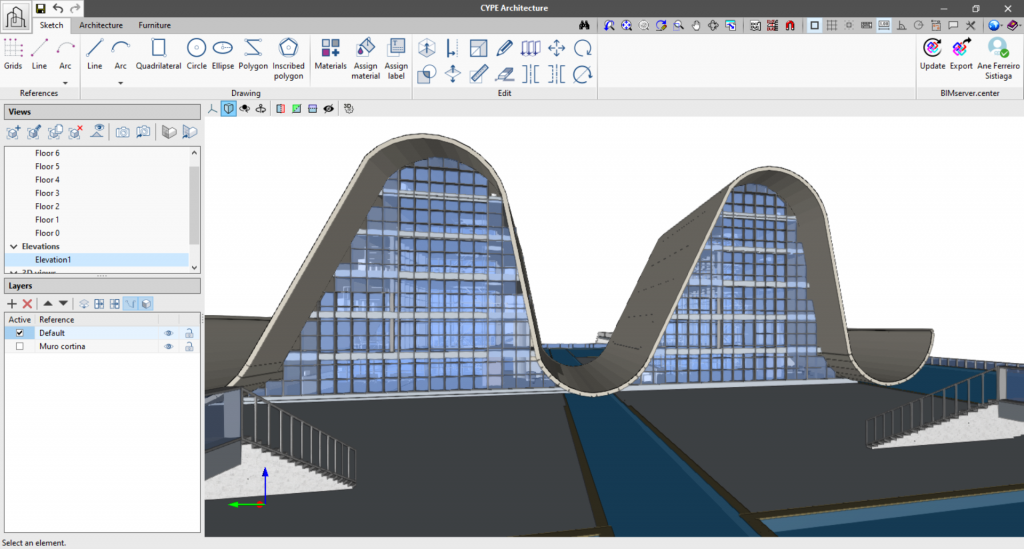1024x549 pixels.
Task: Open the Drawing Arc dropdown arrow
Action: (120, 83)
